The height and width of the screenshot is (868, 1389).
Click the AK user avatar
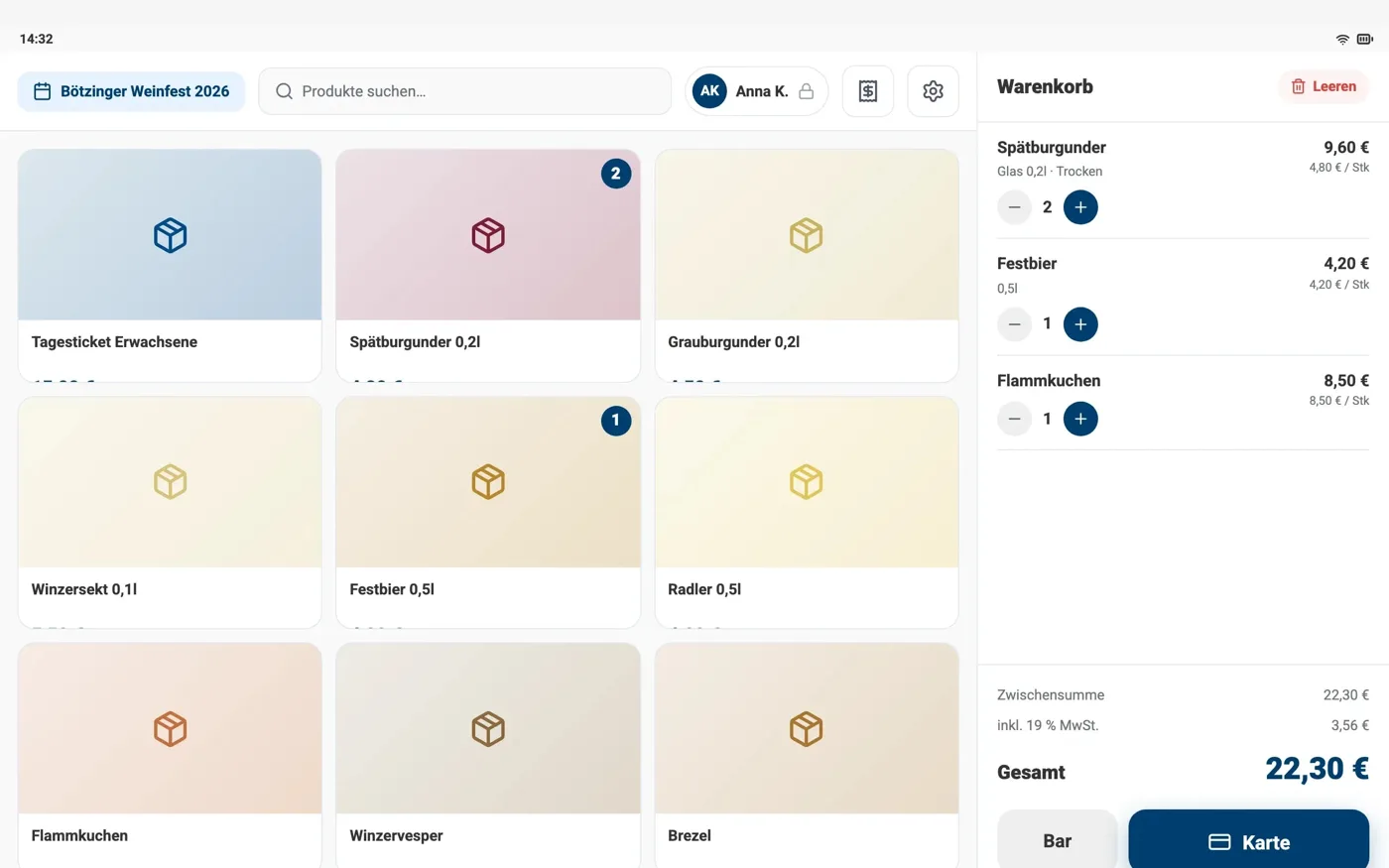click(x=709, y=91)
